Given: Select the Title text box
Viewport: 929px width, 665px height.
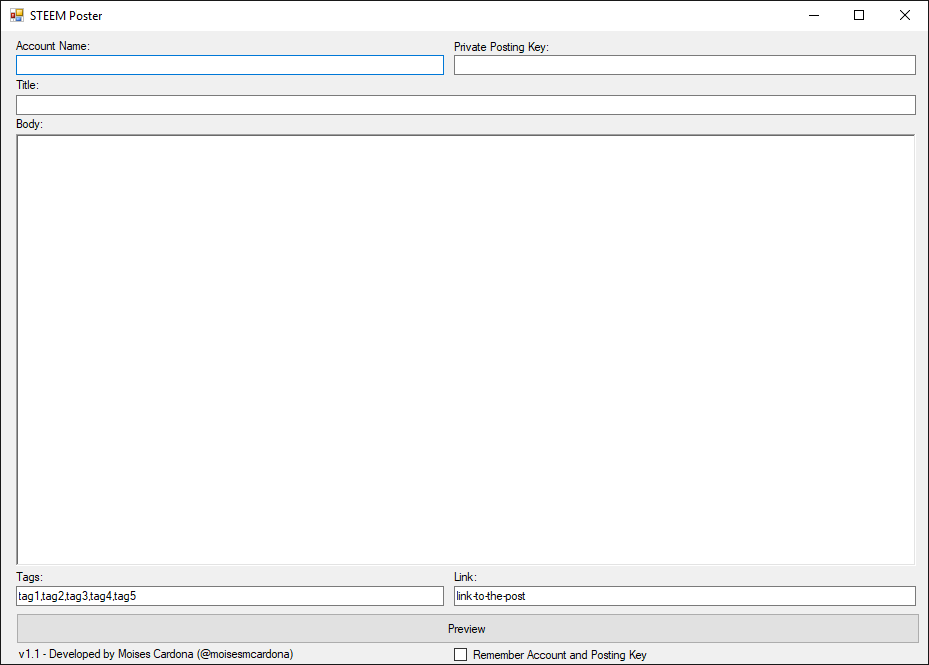Looking at the screenshot, I should 466,105.
